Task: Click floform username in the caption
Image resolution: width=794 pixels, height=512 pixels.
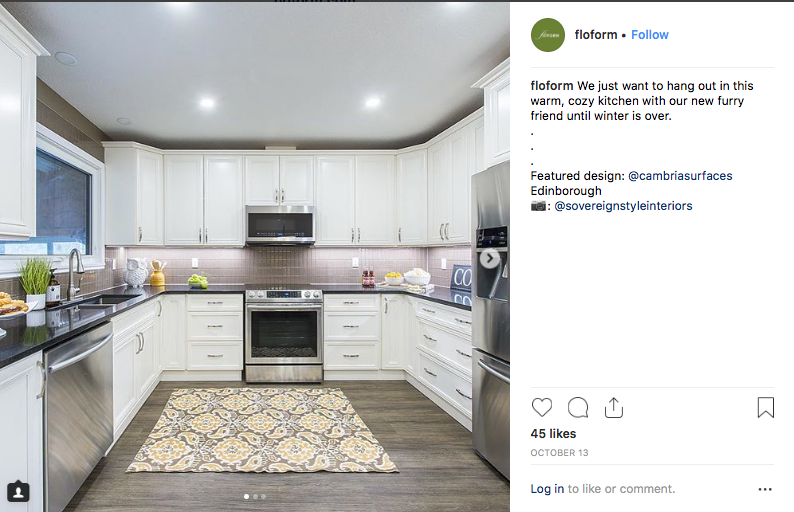Action: tap(552, 86)
